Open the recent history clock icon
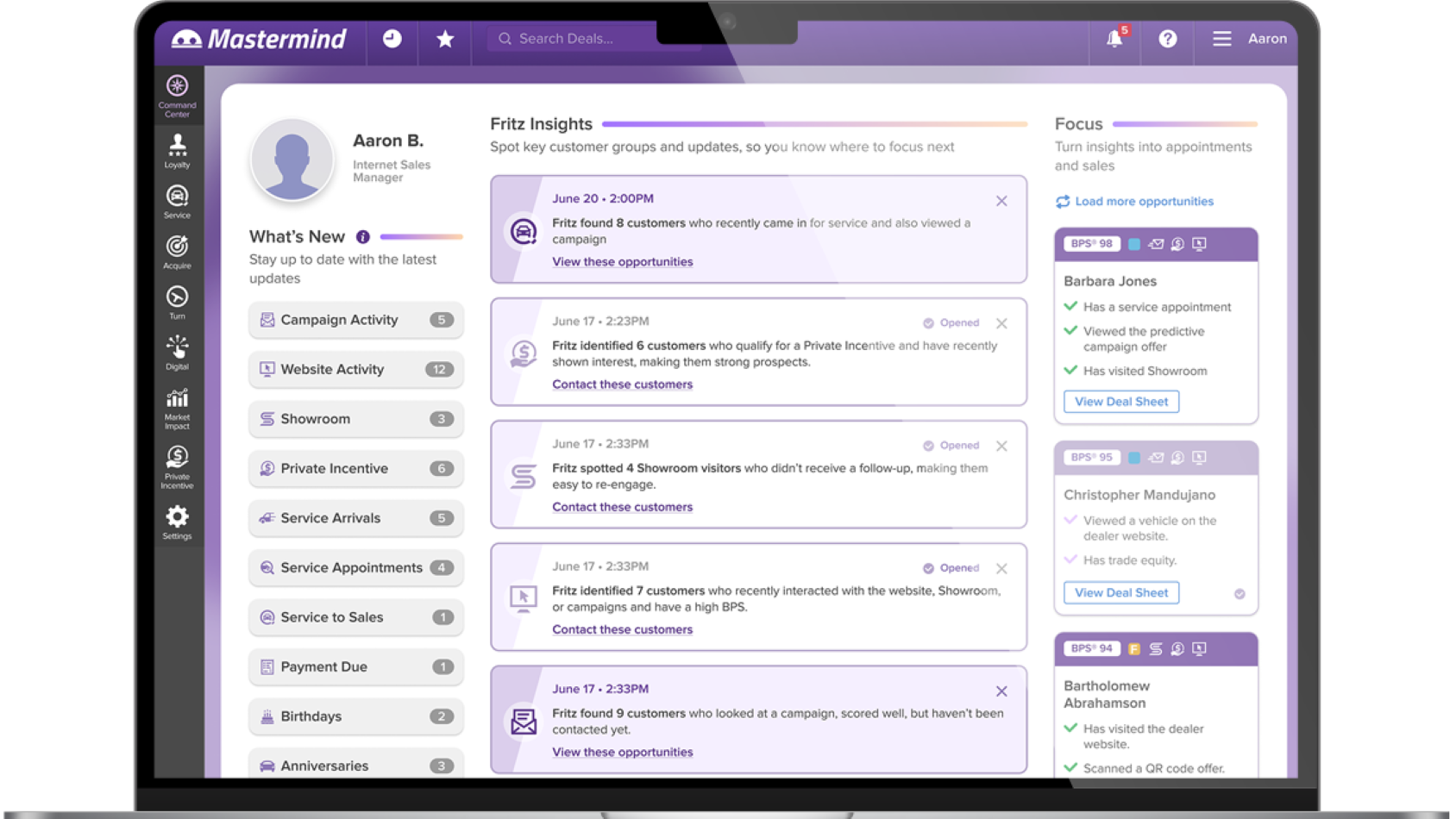 coord(392,39)
